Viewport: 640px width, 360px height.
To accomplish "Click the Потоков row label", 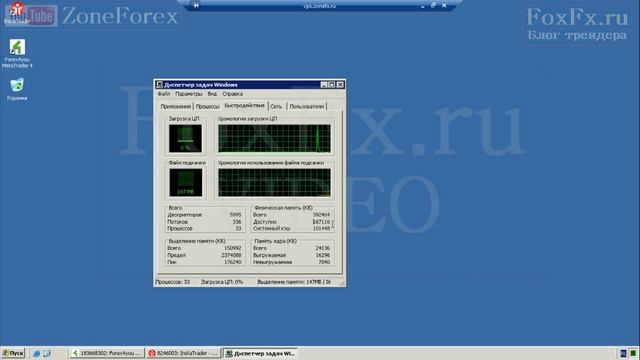I will [178, 222].
